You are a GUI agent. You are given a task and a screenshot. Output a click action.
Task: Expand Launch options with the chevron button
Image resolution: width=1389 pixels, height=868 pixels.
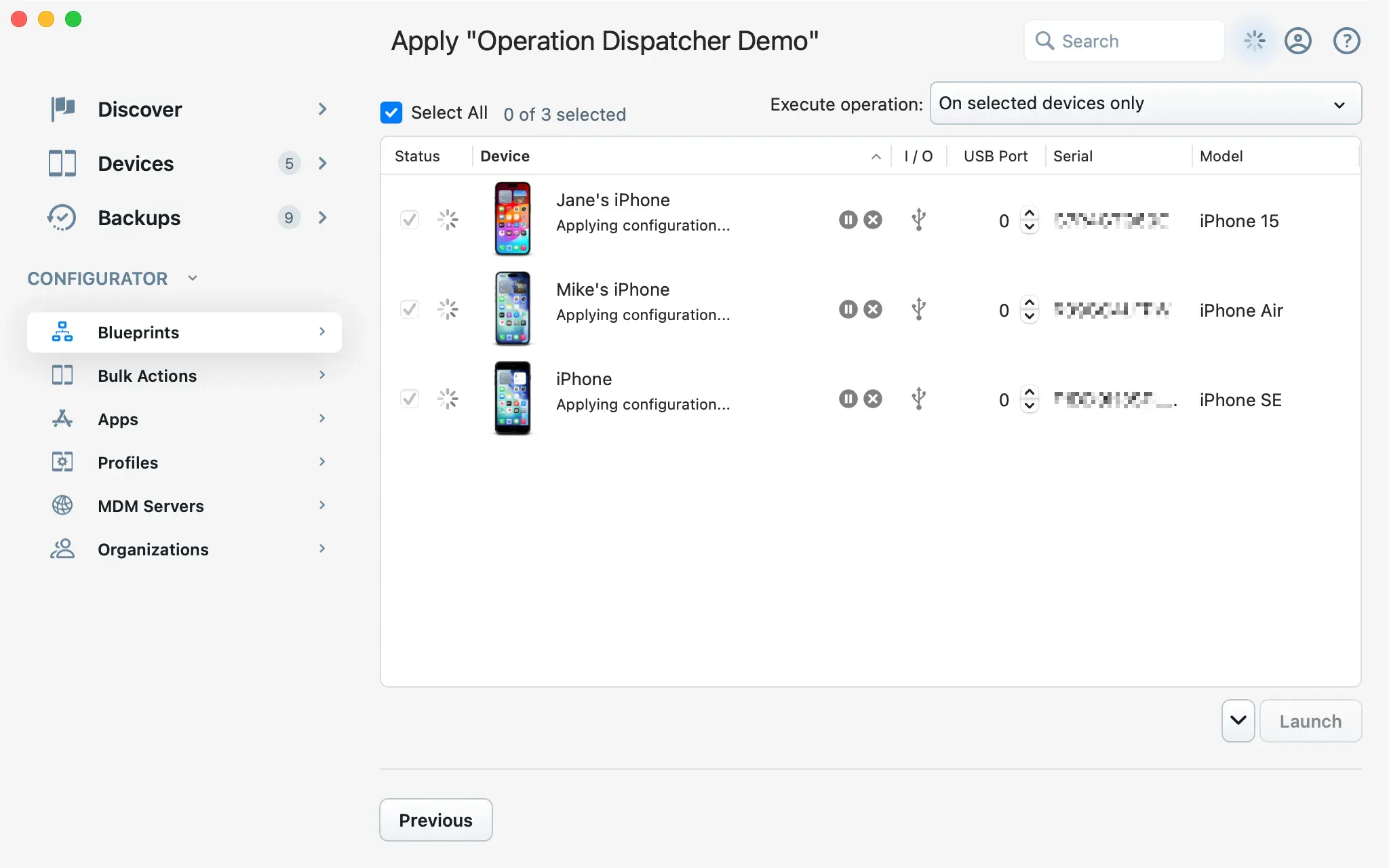1237,720
